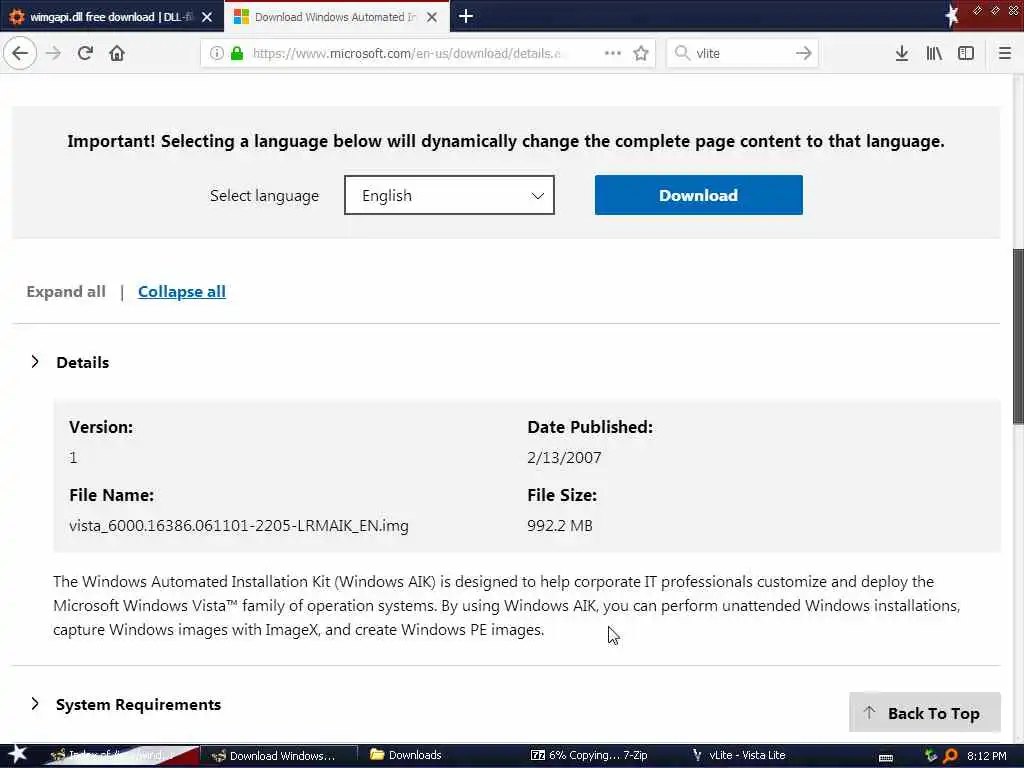Click the Back To Top button
The height and width of the screenshot is (768, 1024).
coord(924,712)
